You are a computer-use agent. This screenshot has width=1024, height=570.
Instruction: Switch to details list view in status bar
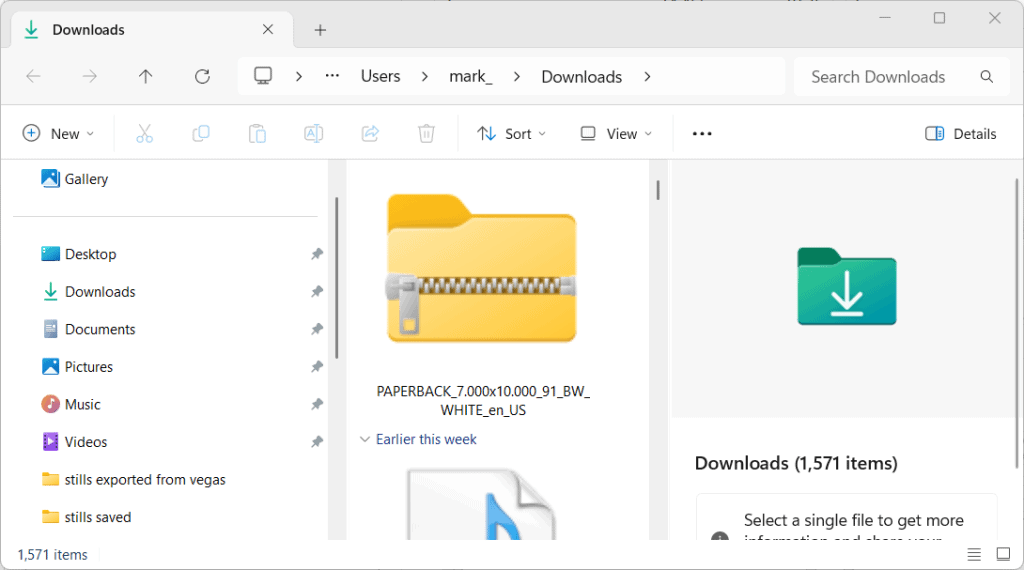pyautogui.click(x=974, y=554)
